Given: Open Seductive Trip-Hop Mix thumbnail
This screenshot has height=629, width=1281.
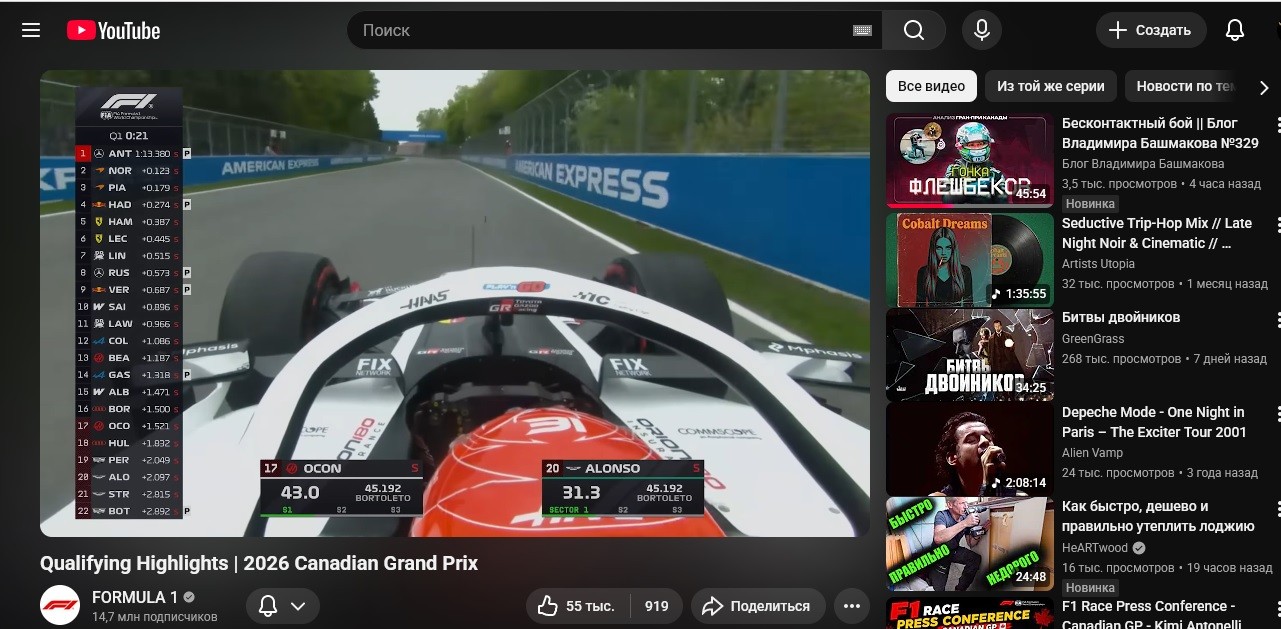Looking at the screenshot, I should coord(970,260).
